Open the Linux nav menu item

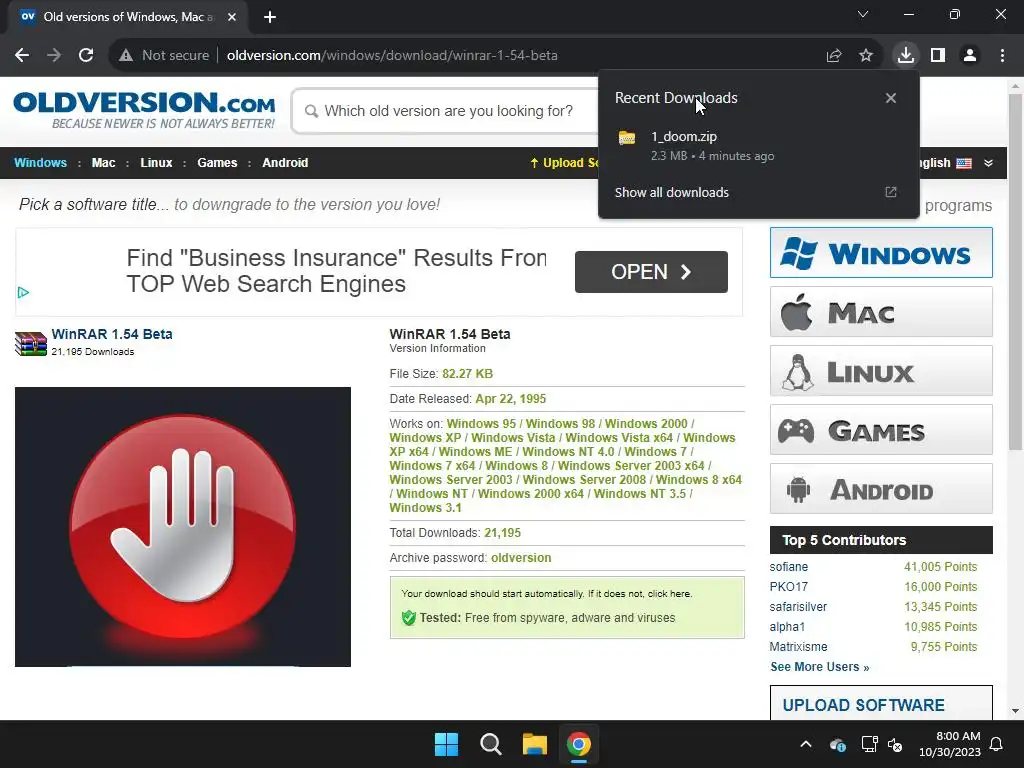coord(156,163)
